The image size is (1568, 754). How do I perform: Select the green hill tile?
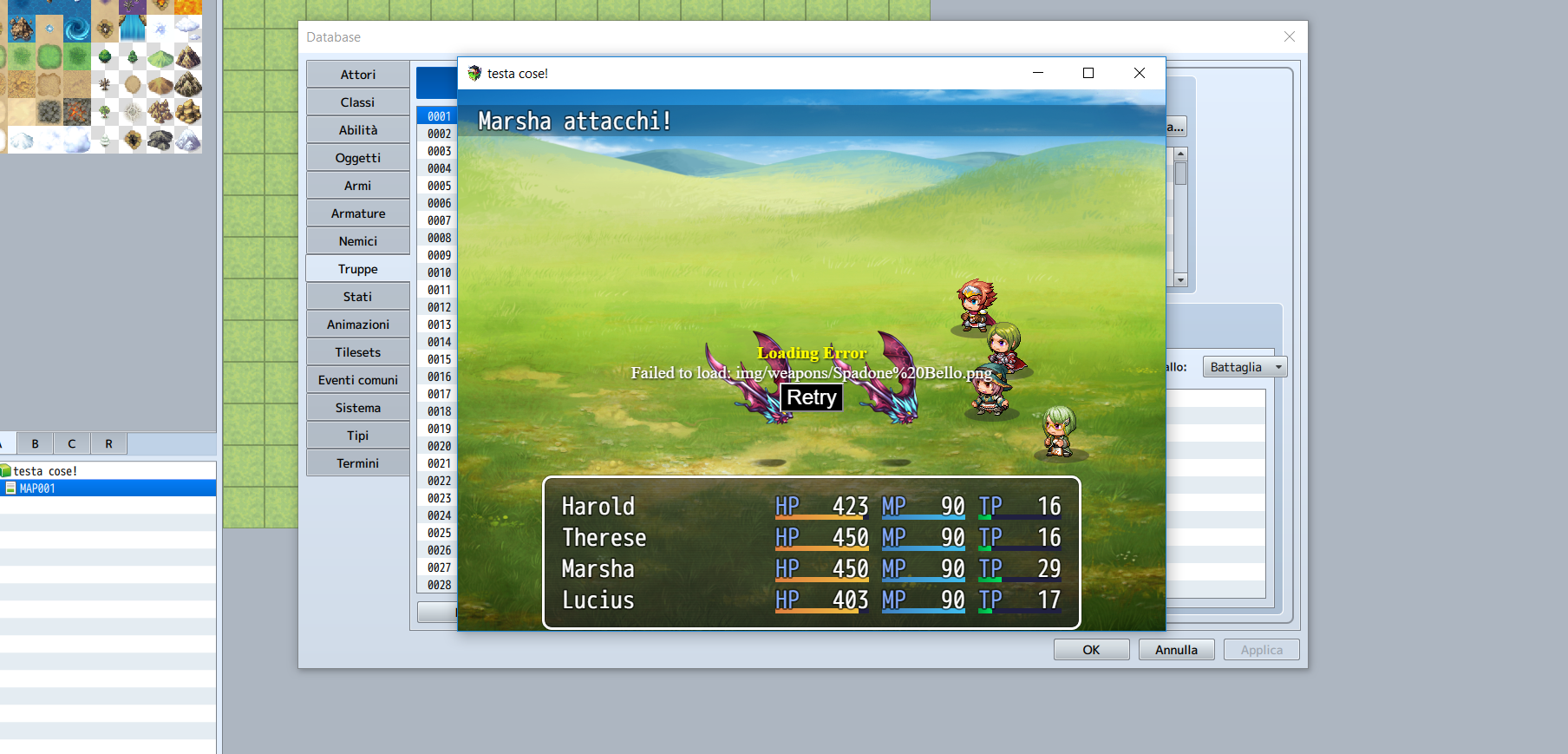[160, 57]
